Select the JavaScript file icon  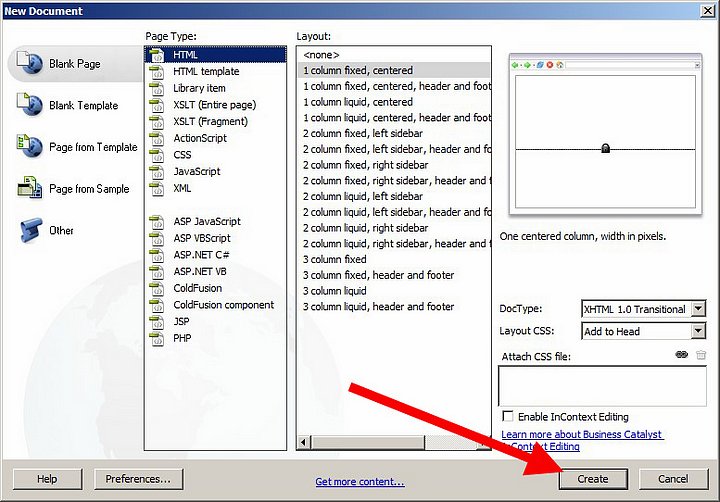[157, 172]
